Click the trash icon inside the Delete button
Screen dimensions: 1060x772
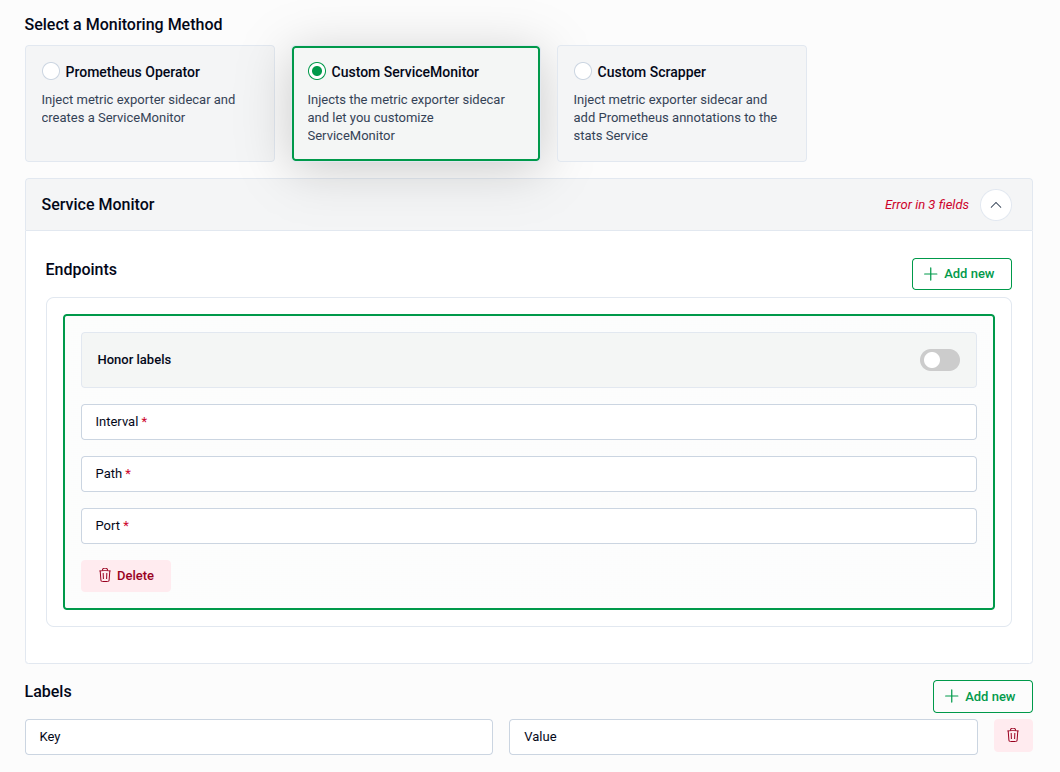coord(104,575)
